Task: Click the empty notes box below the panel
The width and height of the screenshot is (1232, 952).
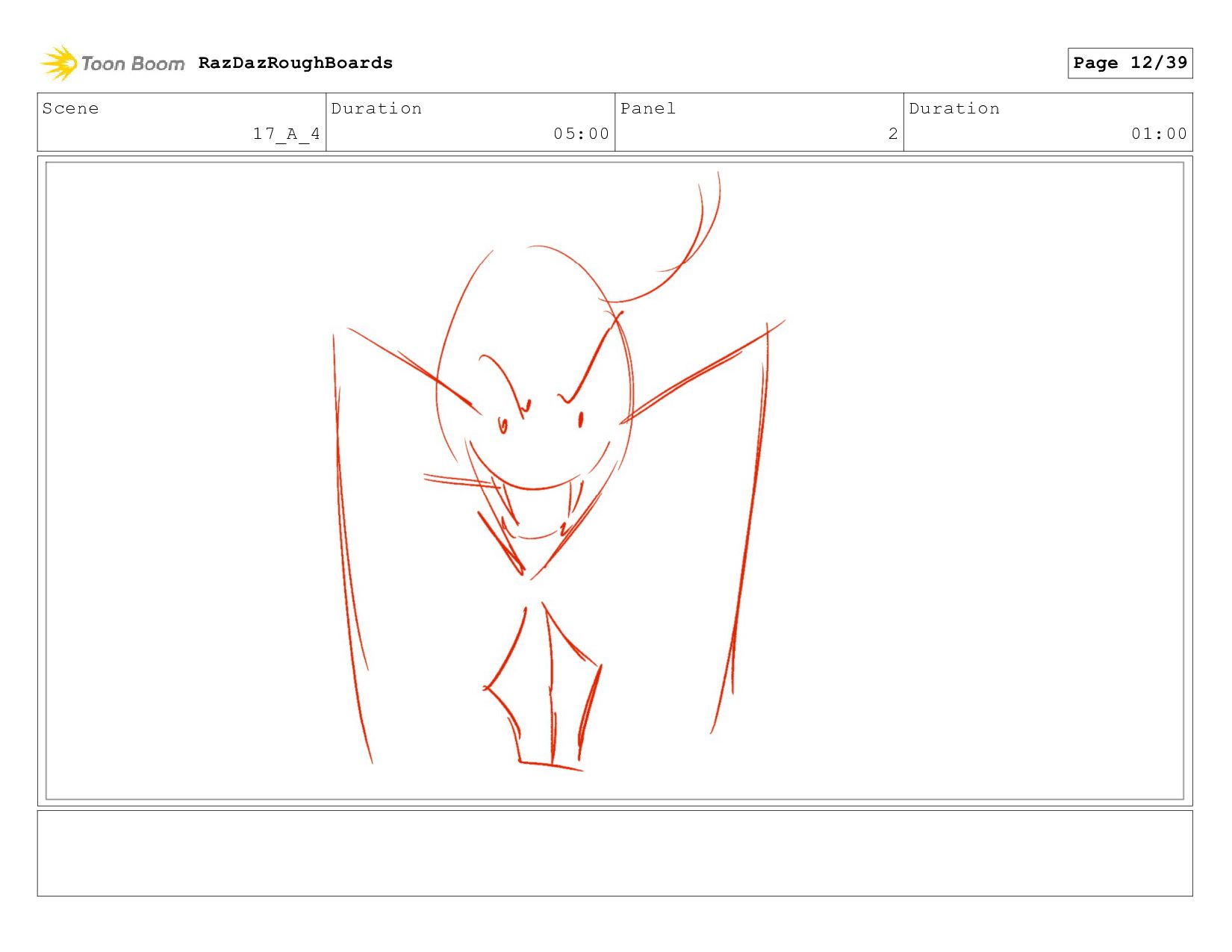Action: (x=615, y=853)
